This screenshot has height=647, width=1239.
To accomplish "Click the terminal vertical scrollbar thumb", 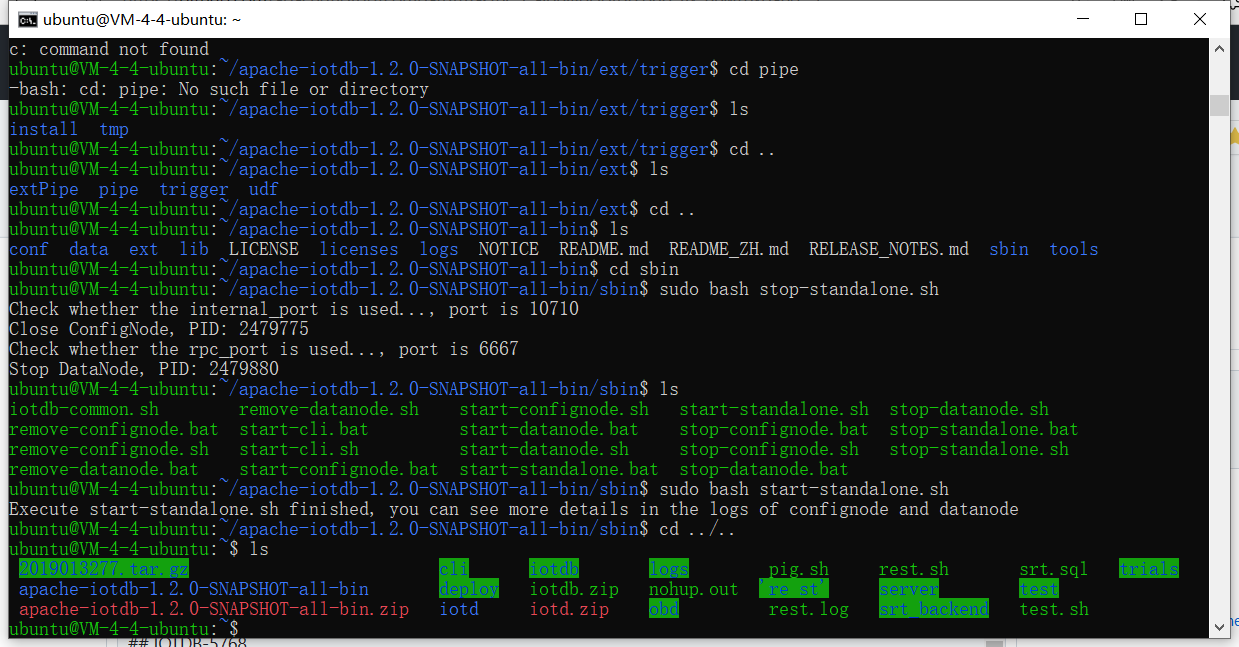I will click(x=1218, y=105).
